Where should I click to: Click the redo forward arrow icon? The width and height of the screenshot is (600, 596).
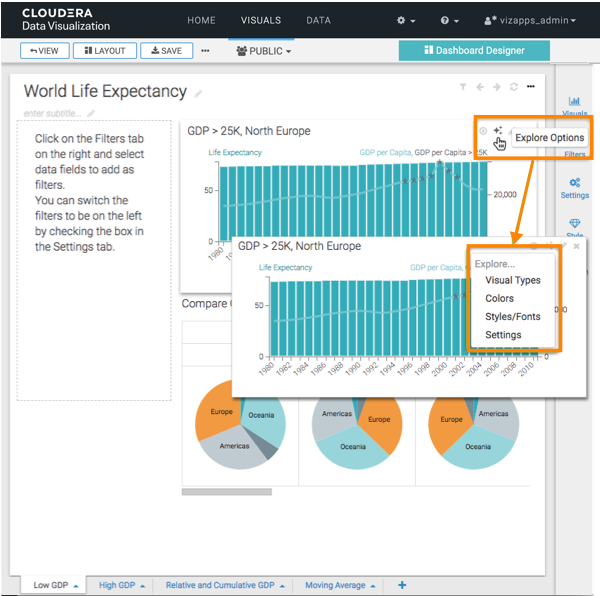pyautogui.click(x=497, y=87)
